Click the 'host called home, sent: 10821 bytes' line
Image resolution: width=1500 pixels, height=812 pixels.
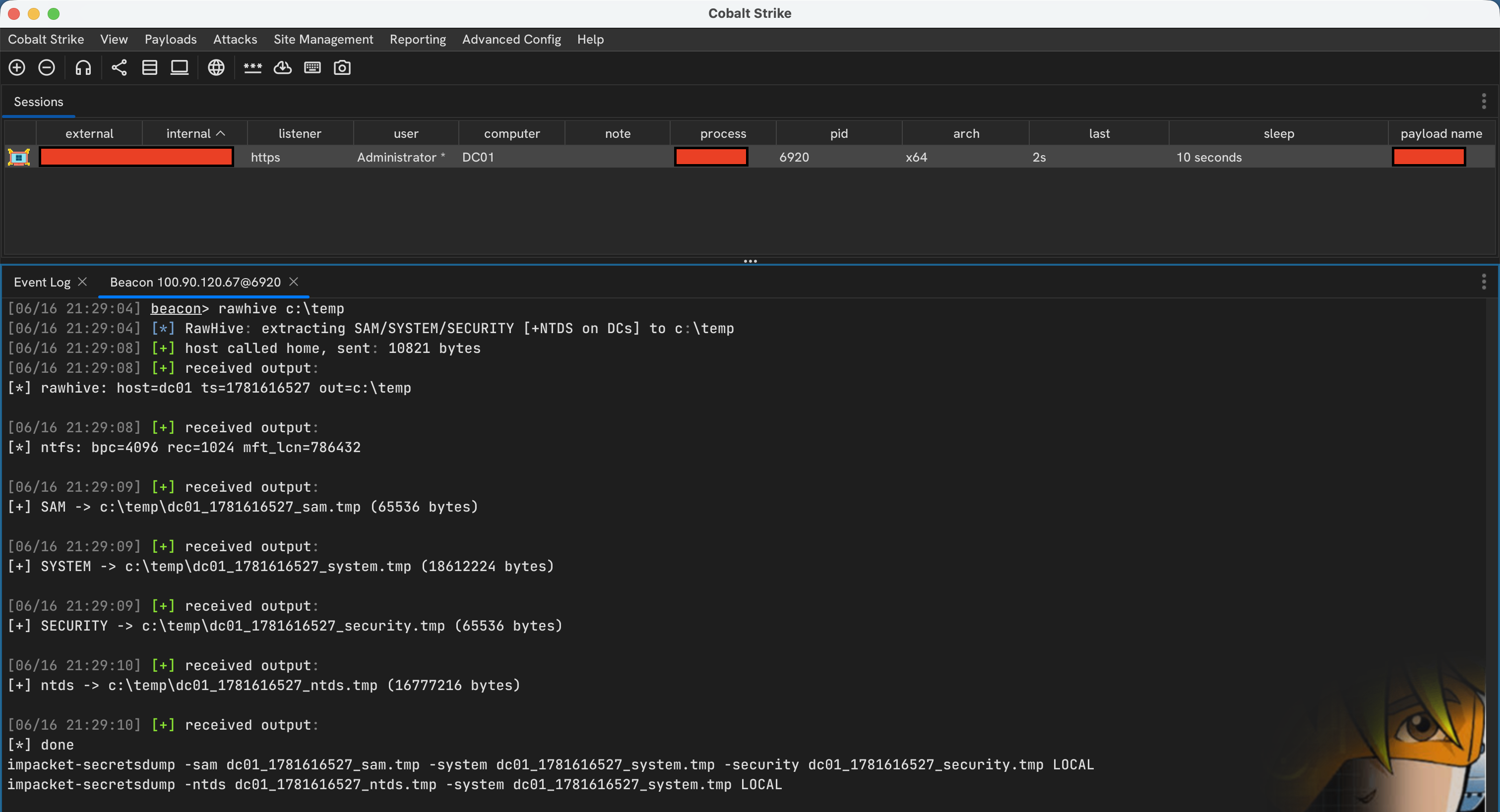pyautogui.click(x=244, y=348)
